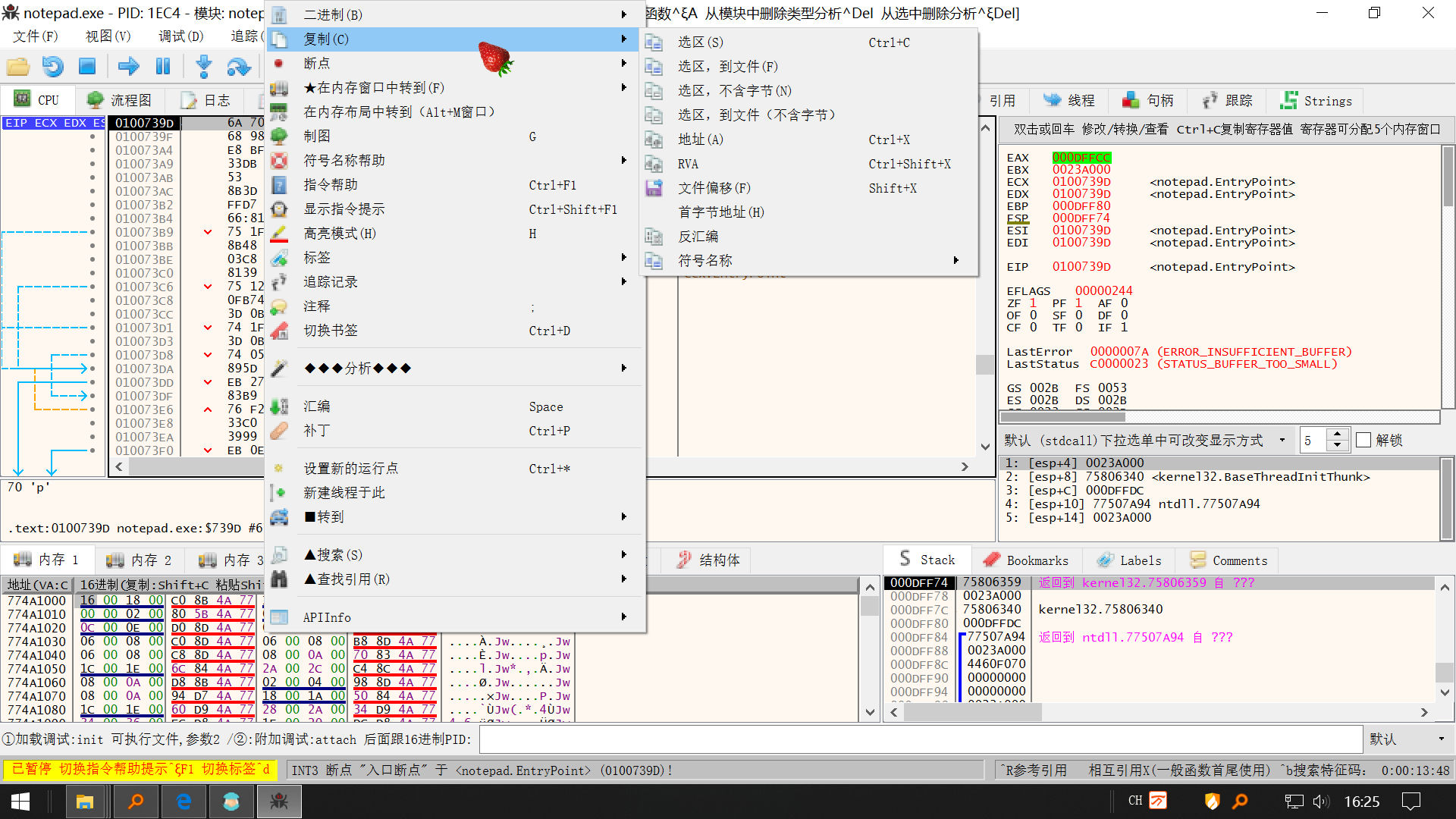The width and height of the screenshot is (1456, 819).
Task: Copy 反汇编 disassembly from submenu
Action: tap(808, 237)
